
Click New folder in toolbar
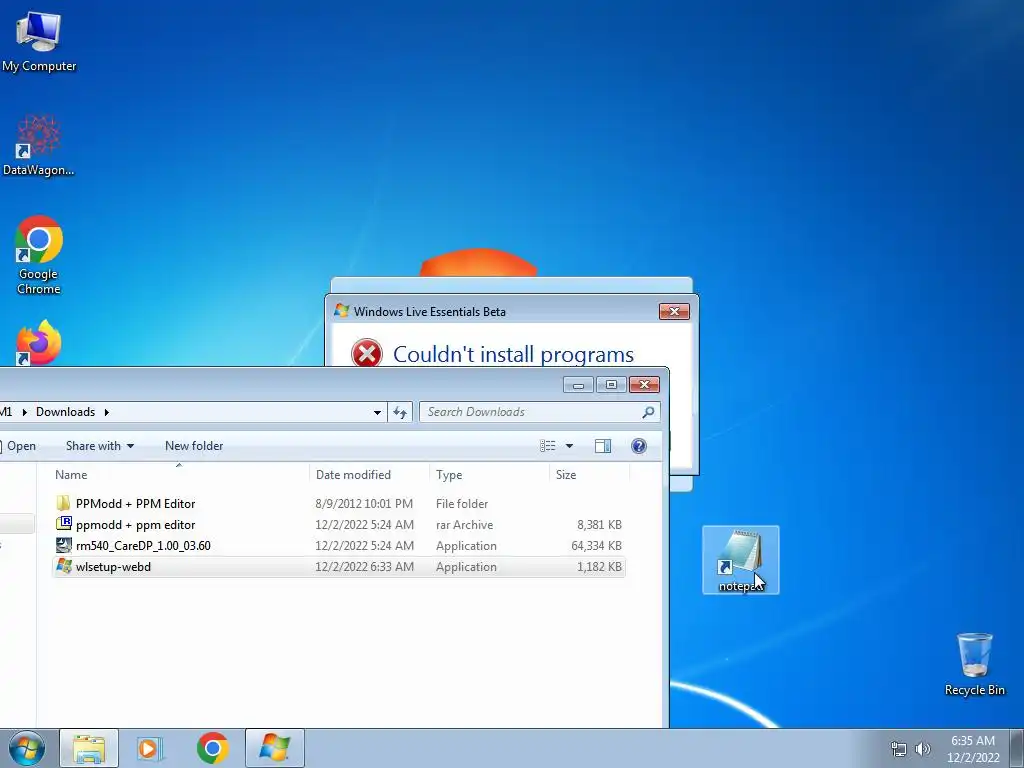(194, 446)
